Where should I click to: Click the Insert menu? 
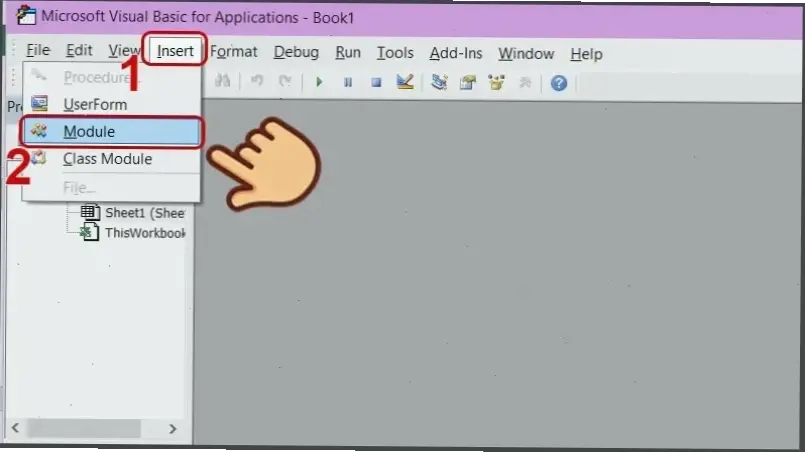point(175,51)
